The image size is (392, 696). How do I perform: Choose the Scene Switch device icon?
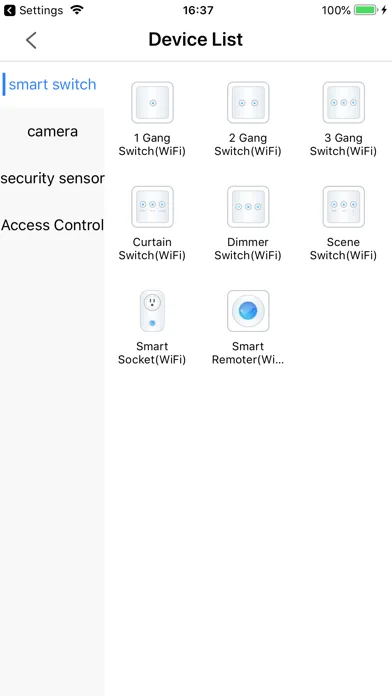click(344, 207)
